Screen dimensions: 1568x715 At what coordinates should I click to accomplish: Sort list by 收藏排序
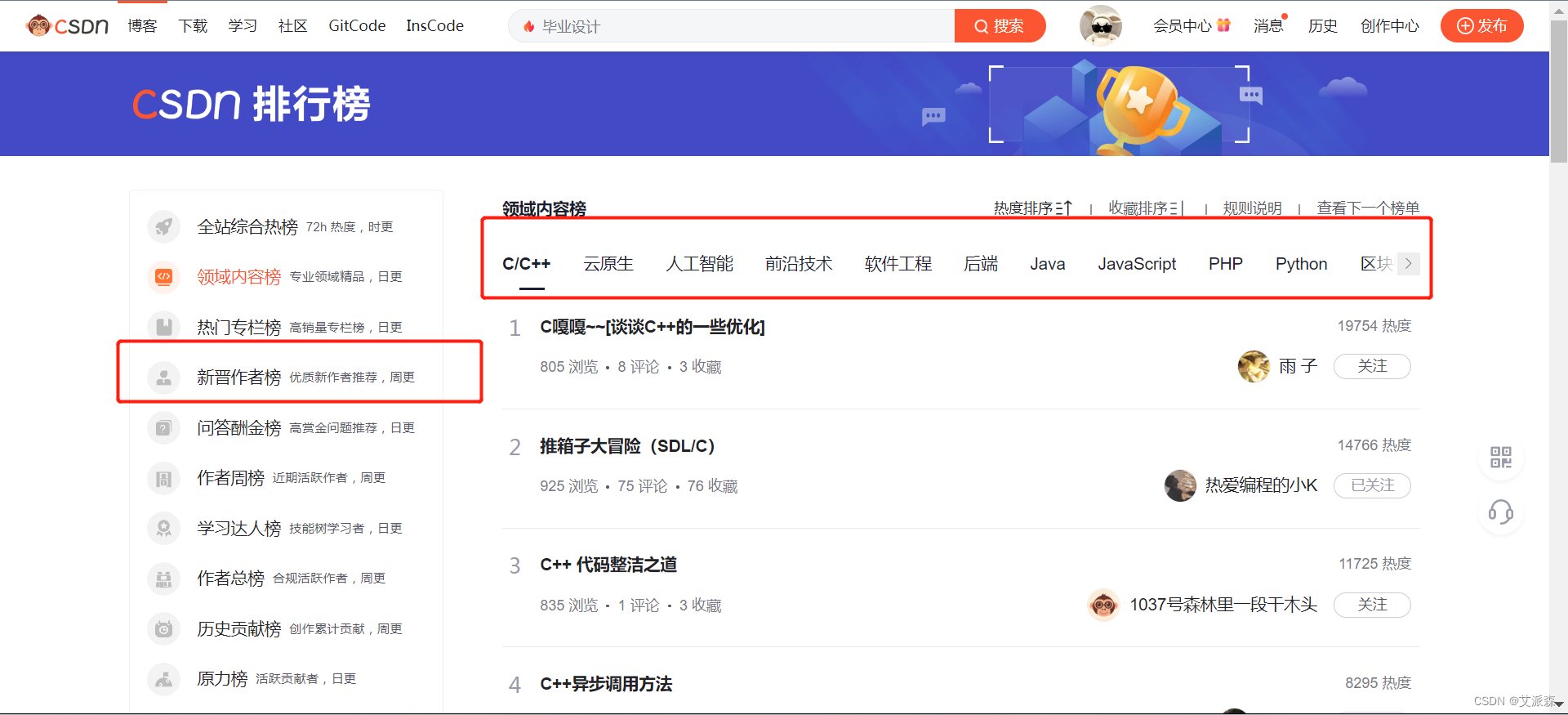click(1145, 208)
